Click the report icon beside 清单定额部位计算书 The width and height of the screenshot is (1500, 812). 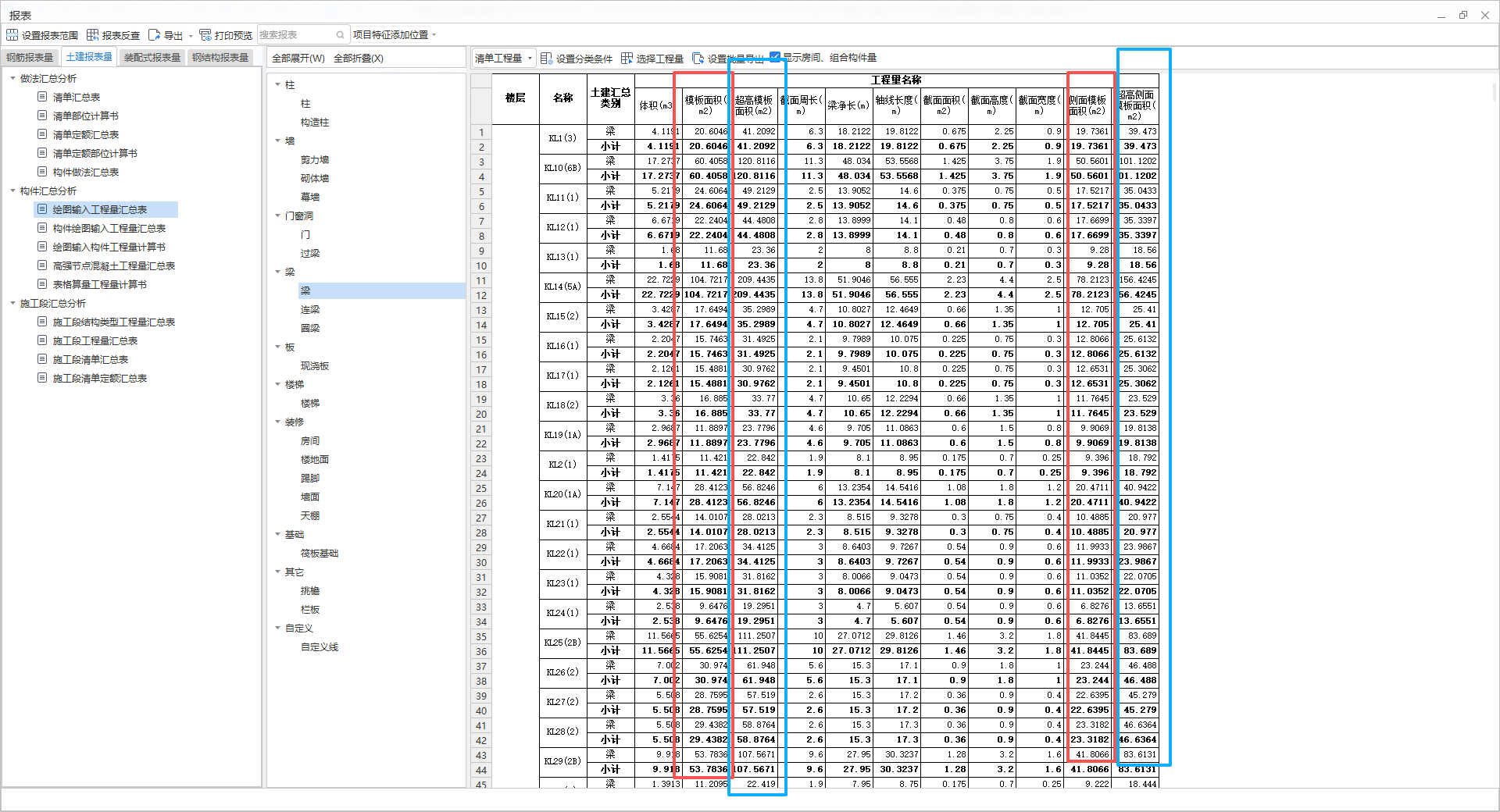pyautogui.click(x=42, y=153)
